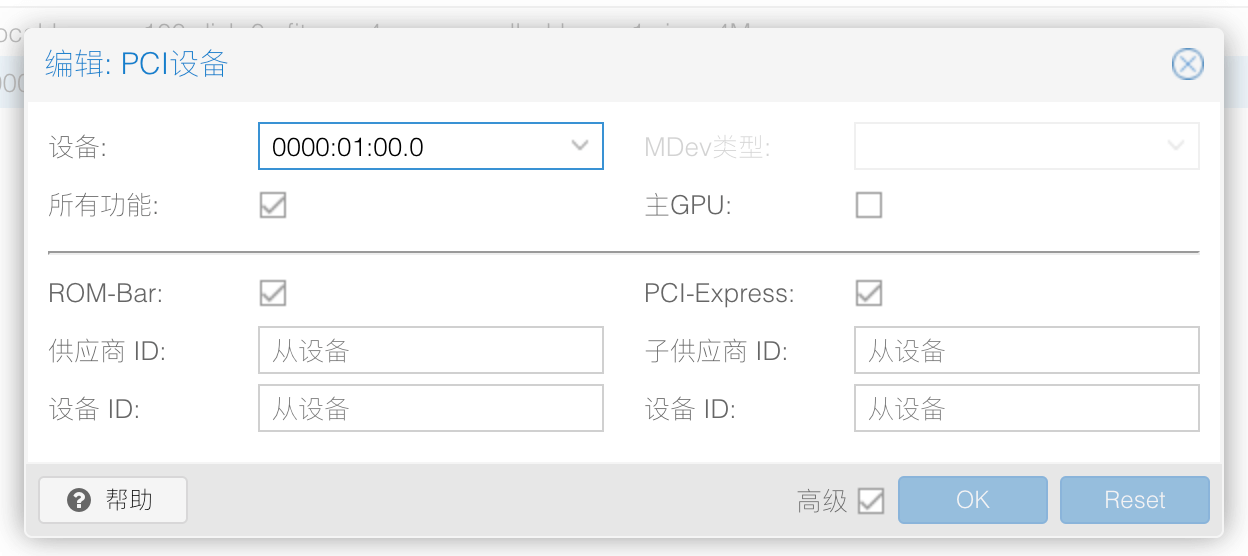Viewport: 1248px width, 556px height.
Task: Enable the 主GPU checkbox
Action: tap(869, 205)
